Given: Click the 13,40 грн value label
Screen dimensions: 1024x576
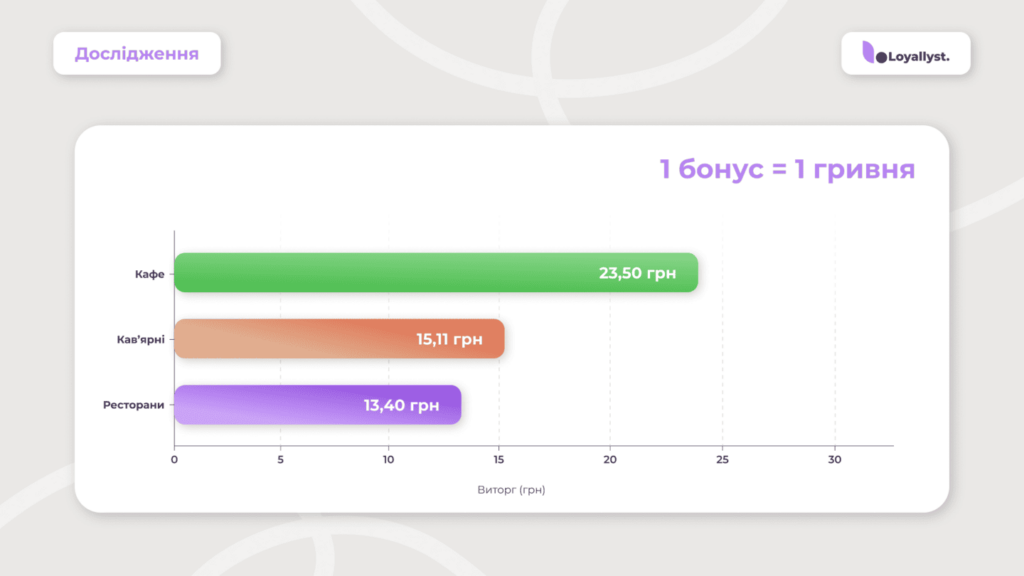Looking at the screenshot, I should 401,405.
